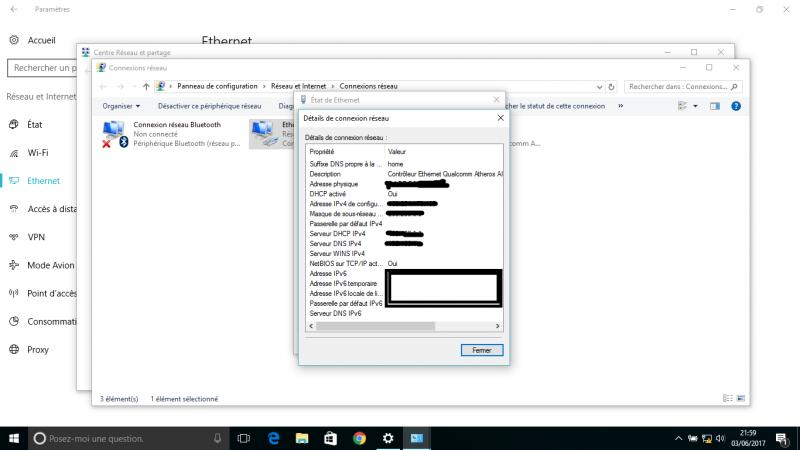Click the volume icon in system tray
The height and width of the screenshot is (450, 800).
pyautogui.click(x=720, y=438)
